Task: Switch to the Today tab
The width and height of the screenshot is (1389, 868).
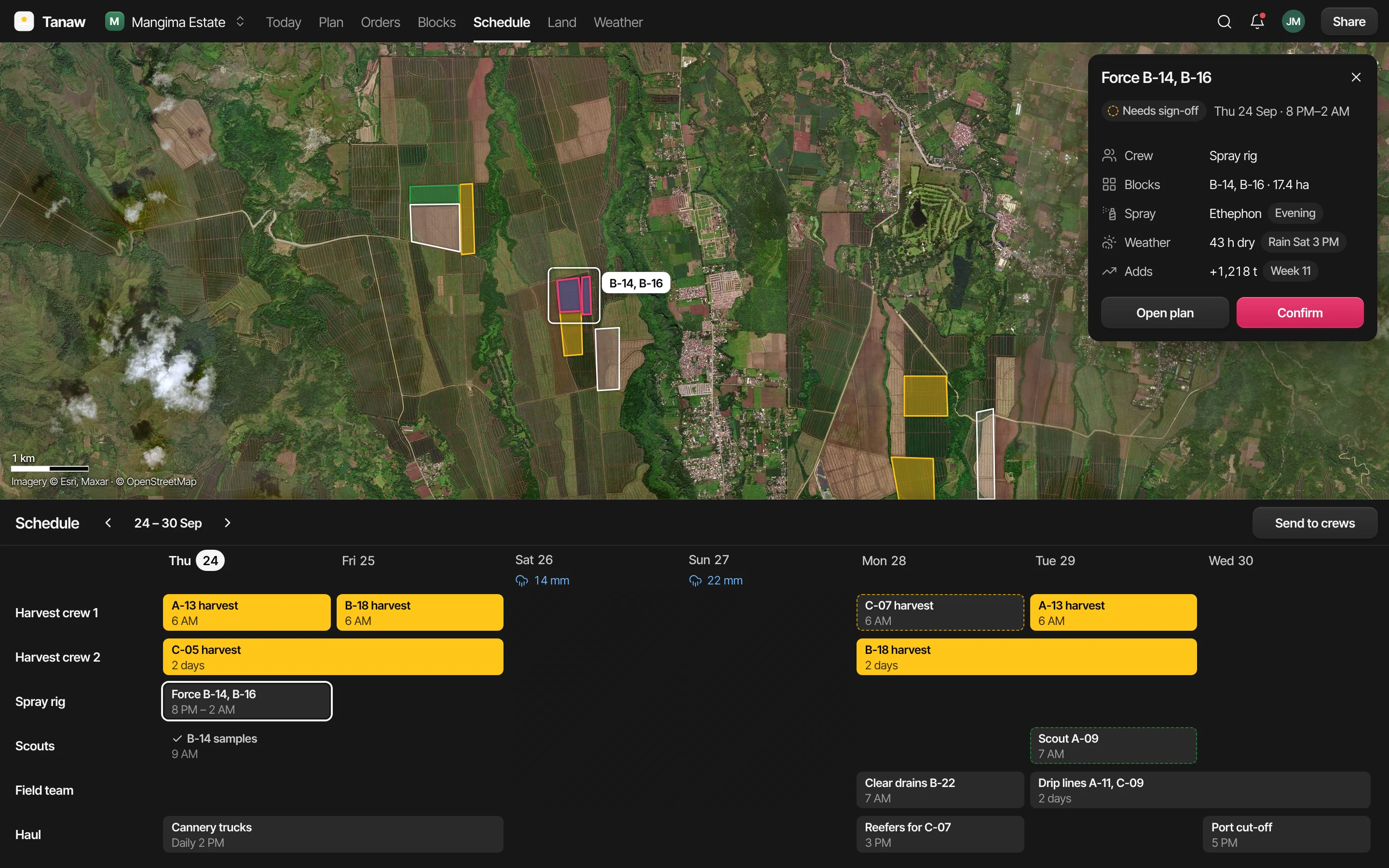Action: (x=284, y=22)
